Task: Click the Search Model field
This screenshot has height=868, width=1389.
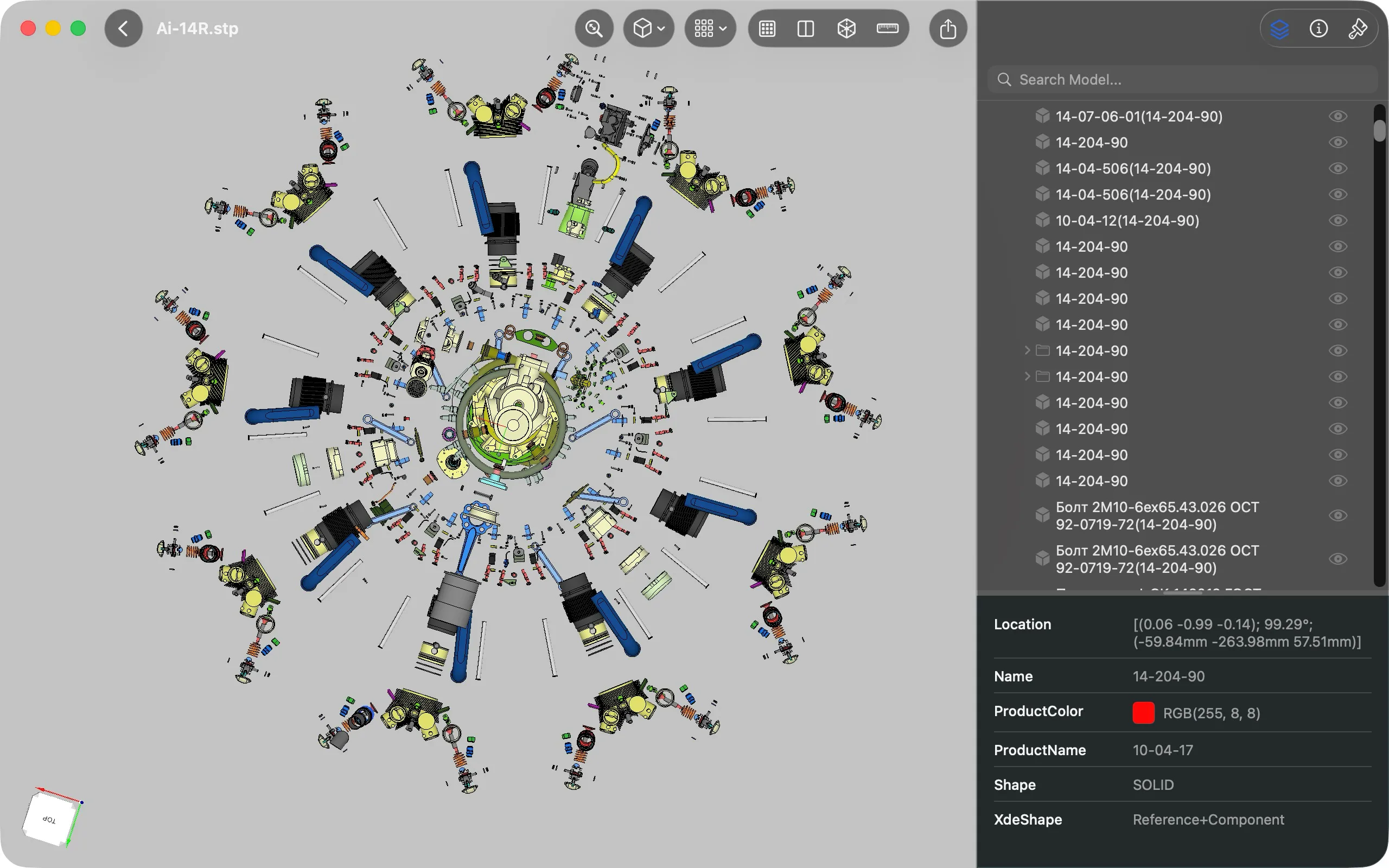Action: click(1182, 79)
